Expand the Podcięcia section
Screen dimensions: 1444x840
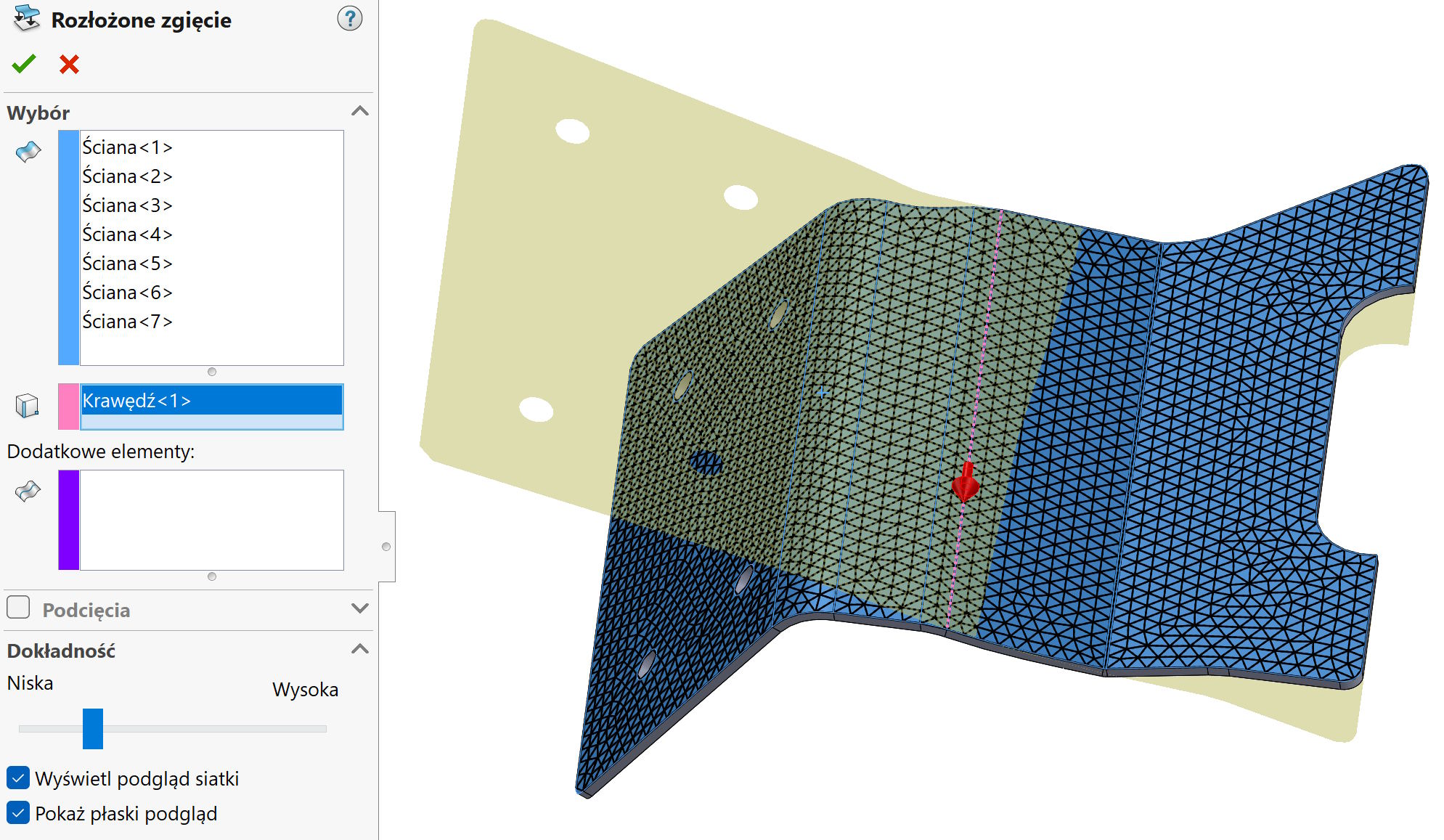tap(359, 608)
